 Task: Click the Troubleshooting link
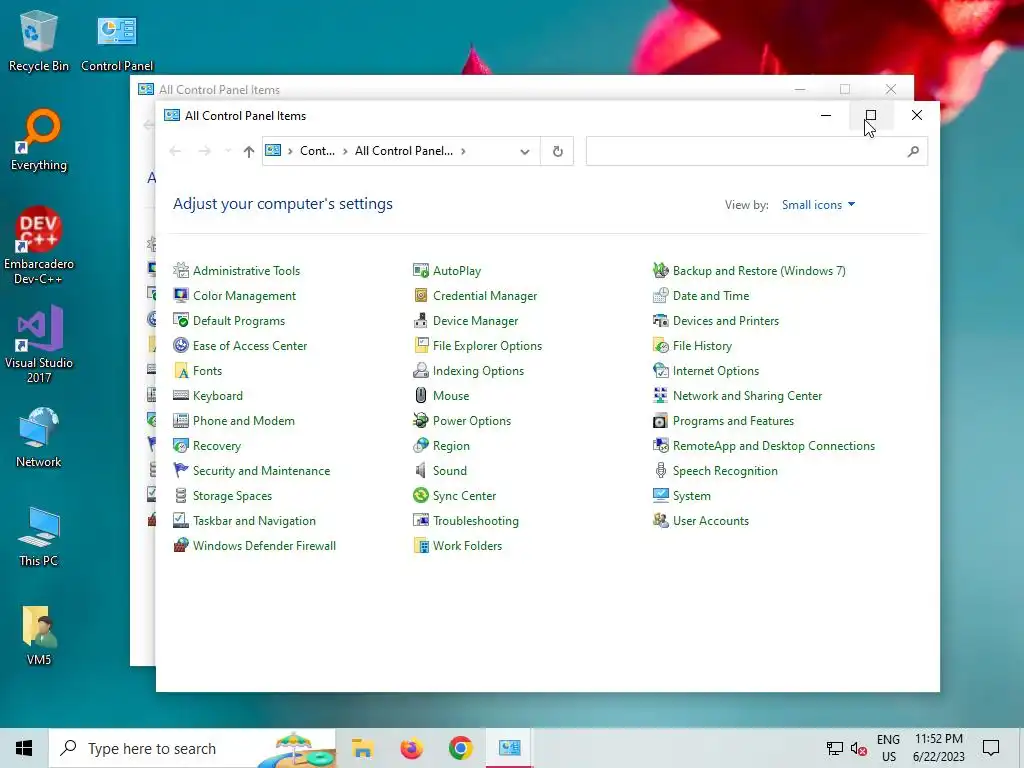475,520
